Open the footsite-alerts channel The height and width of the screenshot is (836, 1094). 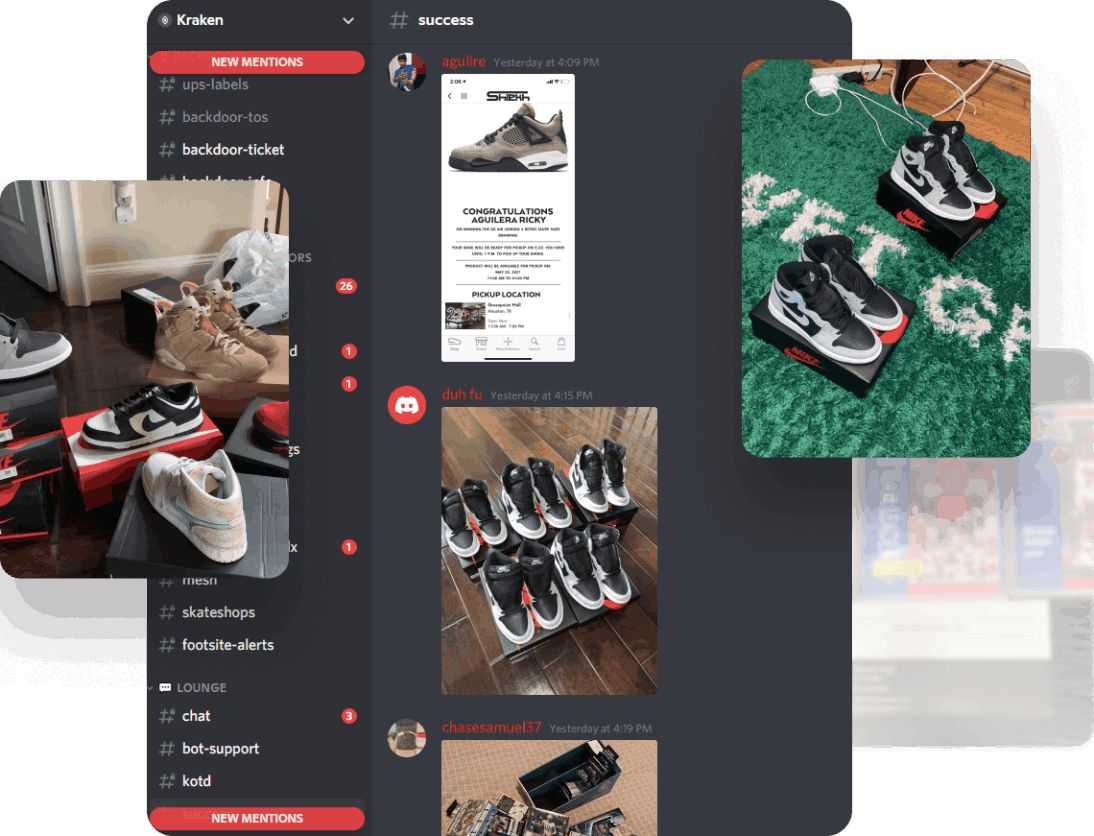[x=227, y=645]
